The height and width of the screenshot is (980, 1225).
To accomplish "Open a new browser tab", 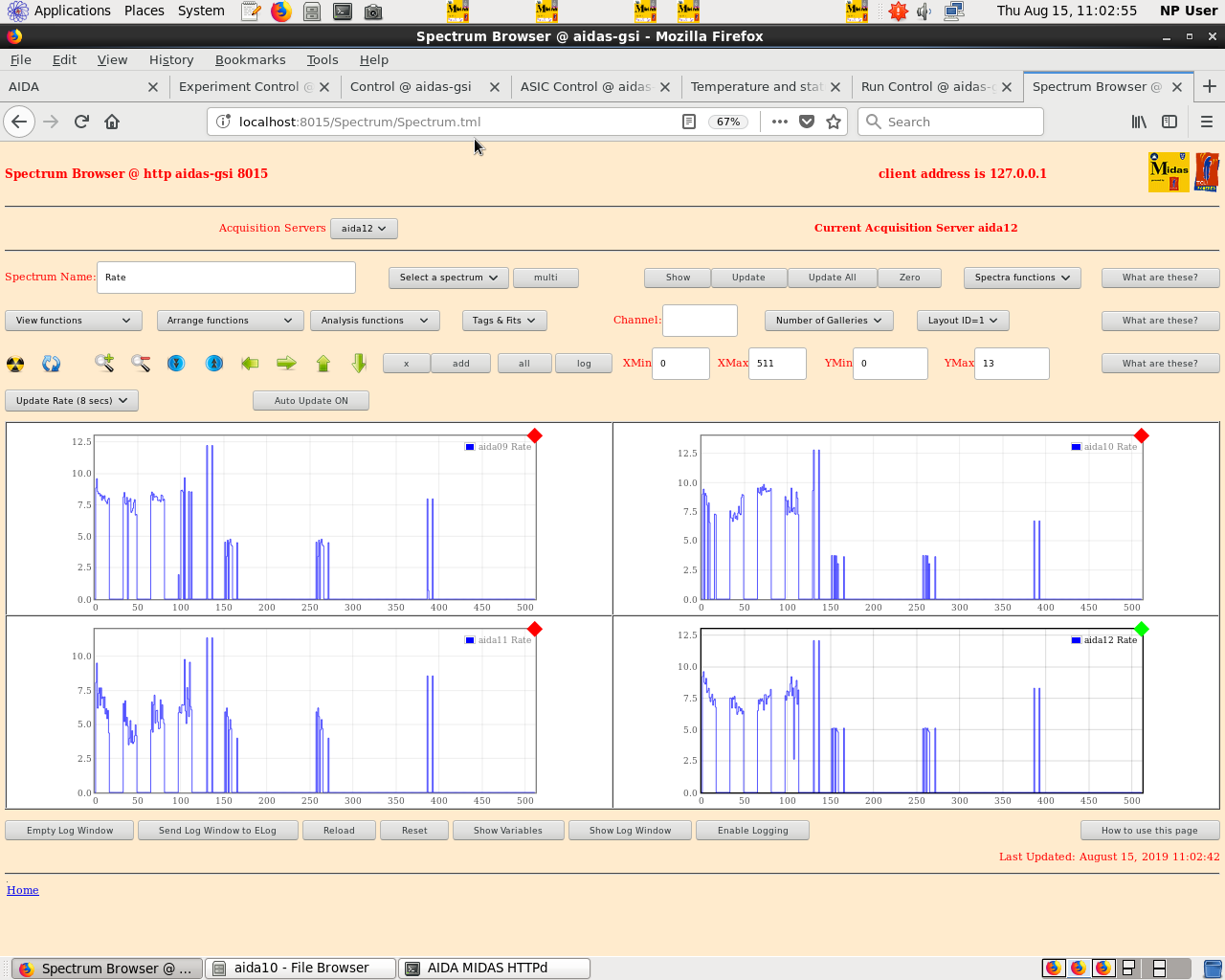I will pos(1210,86).
